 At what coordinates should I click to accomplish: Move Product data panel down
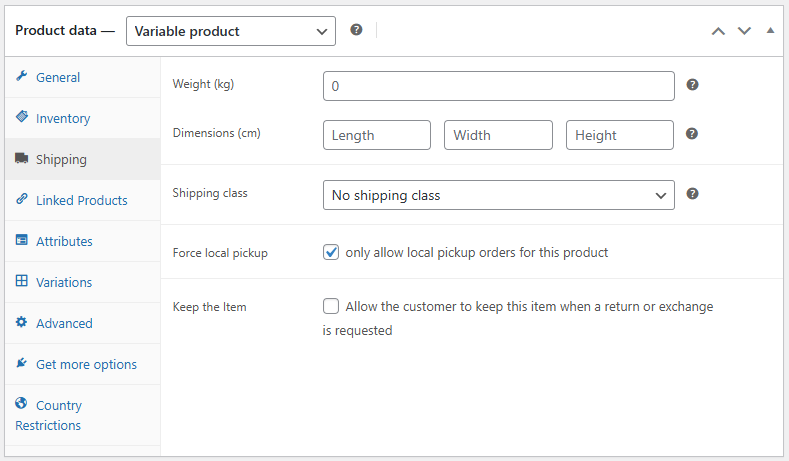click(x=744, y=31)
